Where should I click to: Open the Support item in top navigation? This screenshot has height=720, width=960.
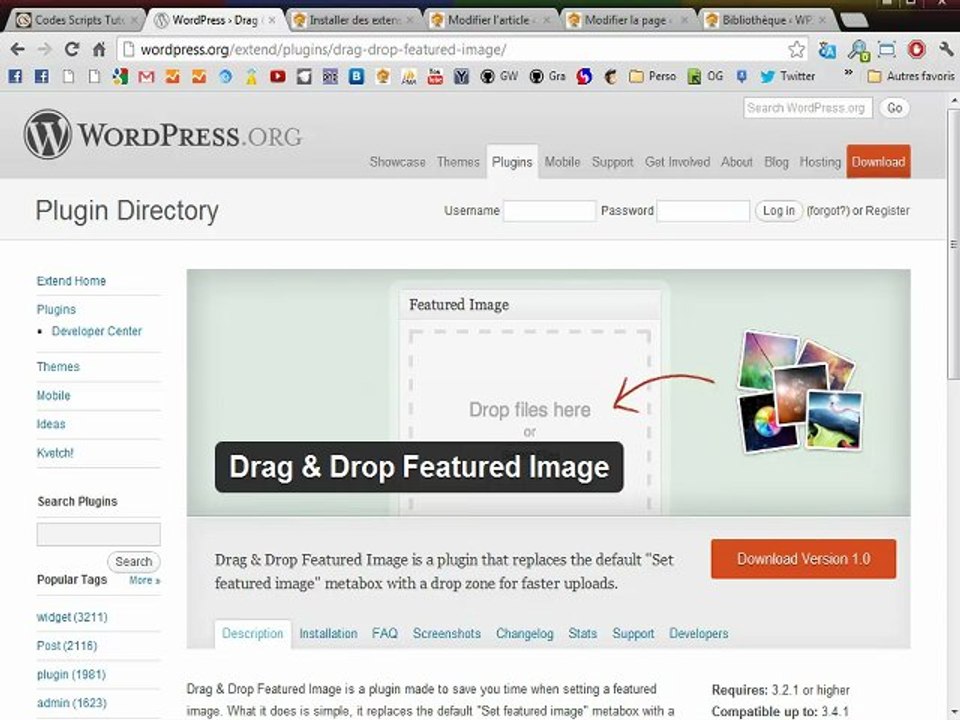(x=612, y=162)
